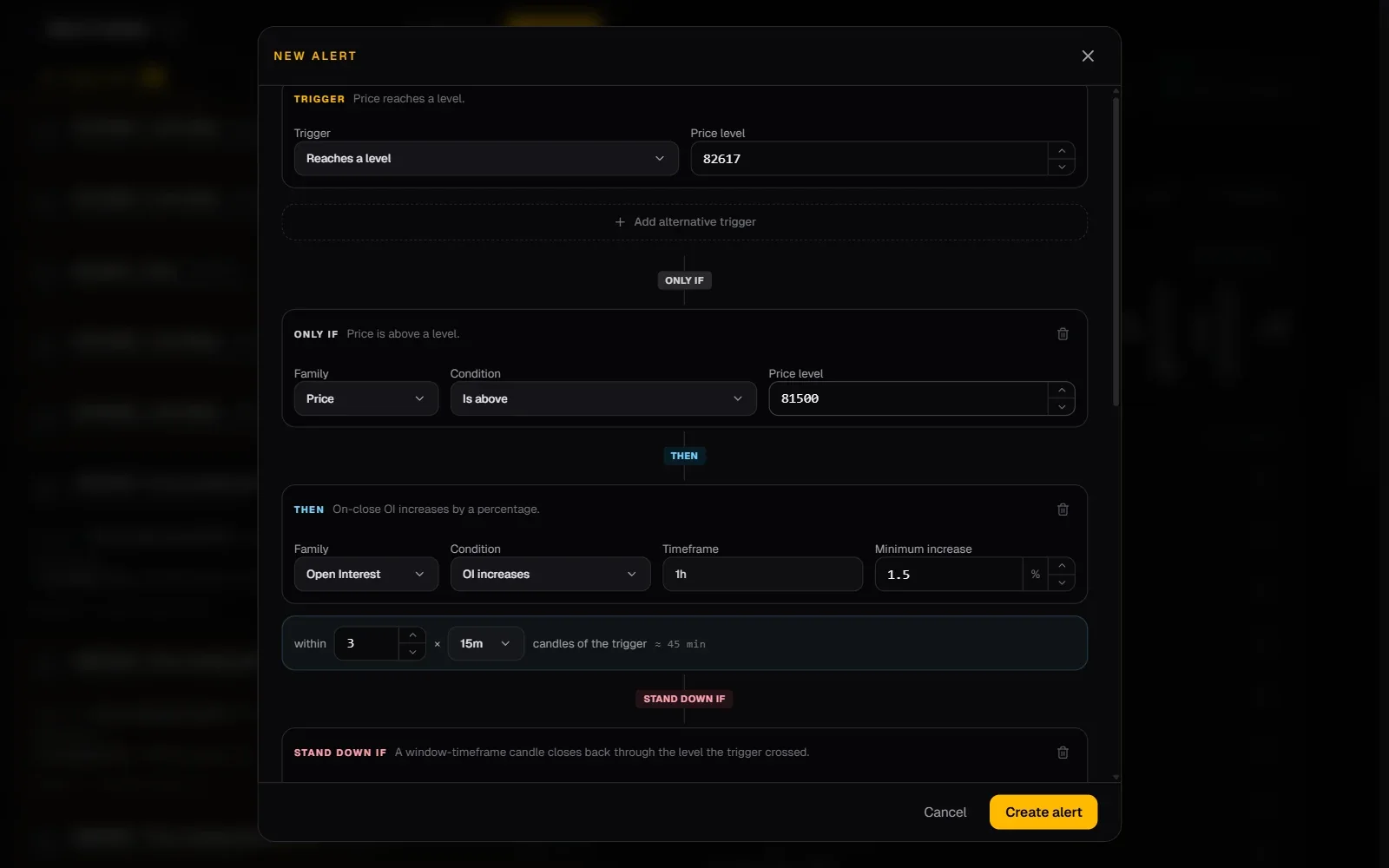Click the THEN connector badge
Viewport: 1389px width, 868px height.
click(684, 456)
